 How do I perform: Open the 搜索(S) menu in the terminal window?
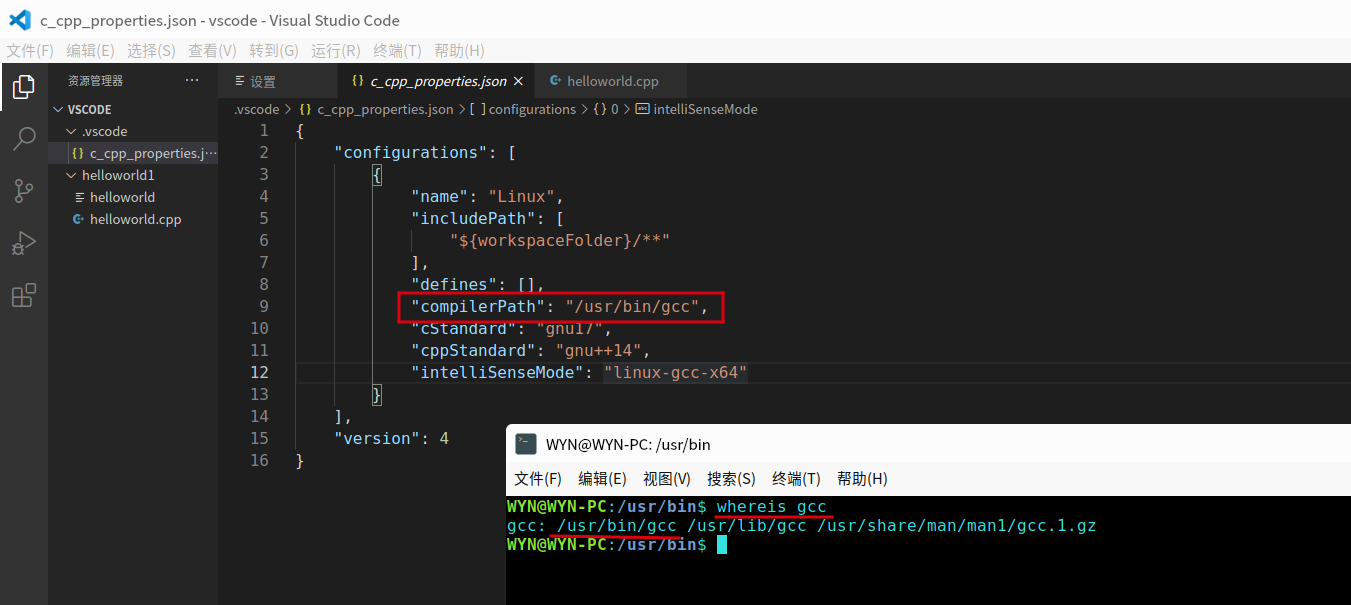click(x=731, y=478)
